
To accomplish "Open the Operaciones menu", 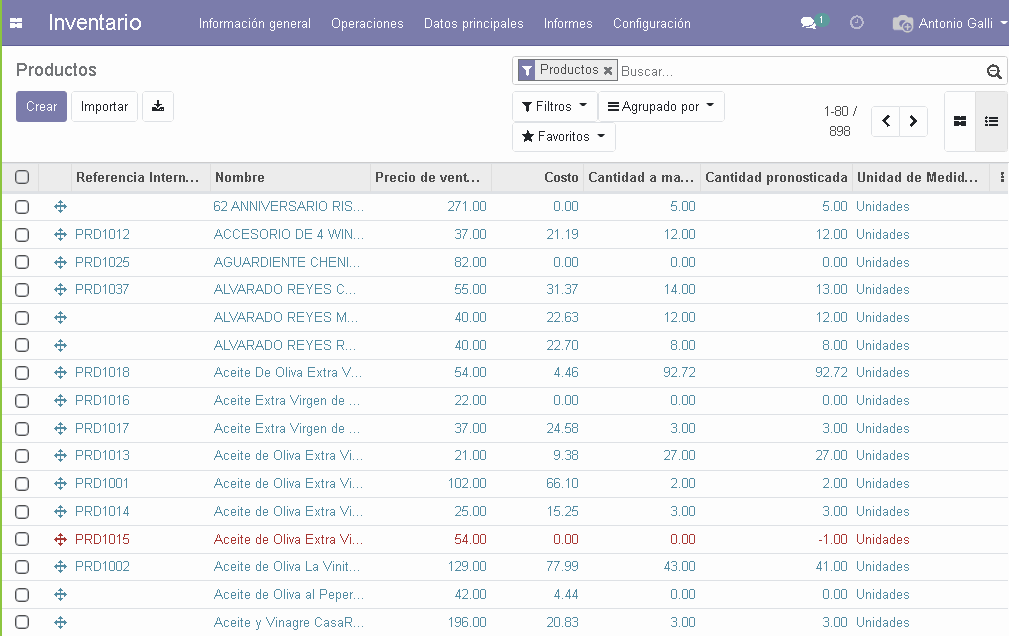I will 367,23.
